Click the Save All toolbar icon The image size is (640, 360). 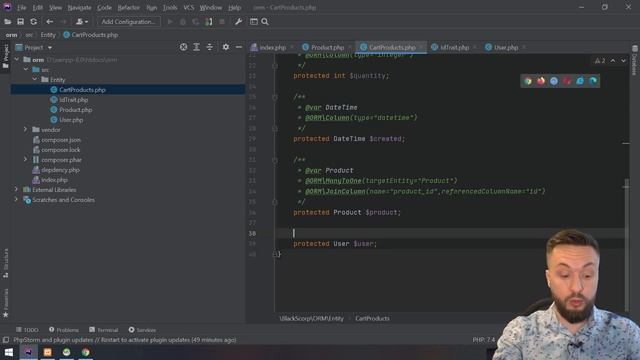tap(20, 22)
